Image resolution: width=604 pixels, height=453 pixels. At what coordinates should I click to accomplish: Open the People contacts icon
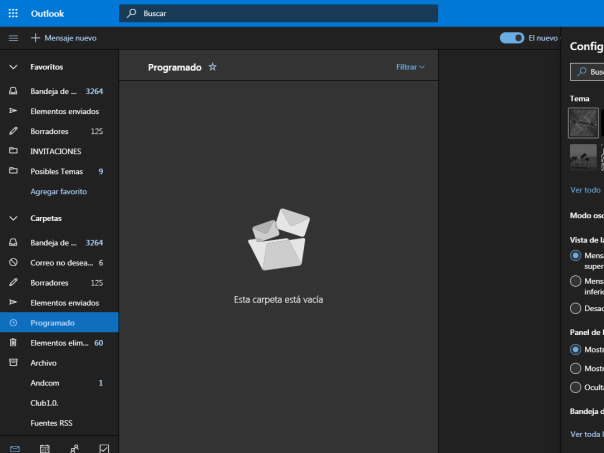74,449
